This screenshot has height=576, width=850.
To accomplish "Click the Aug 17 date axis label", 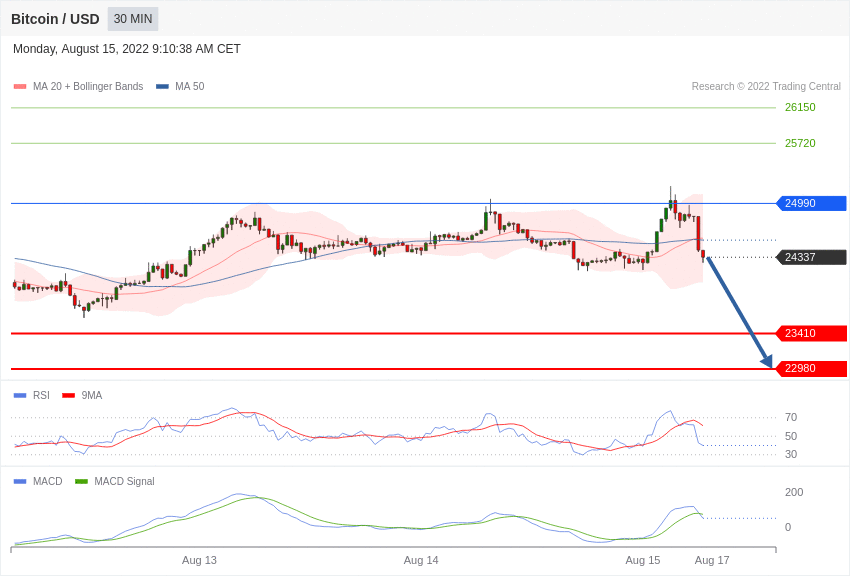I will coord(712,560).
